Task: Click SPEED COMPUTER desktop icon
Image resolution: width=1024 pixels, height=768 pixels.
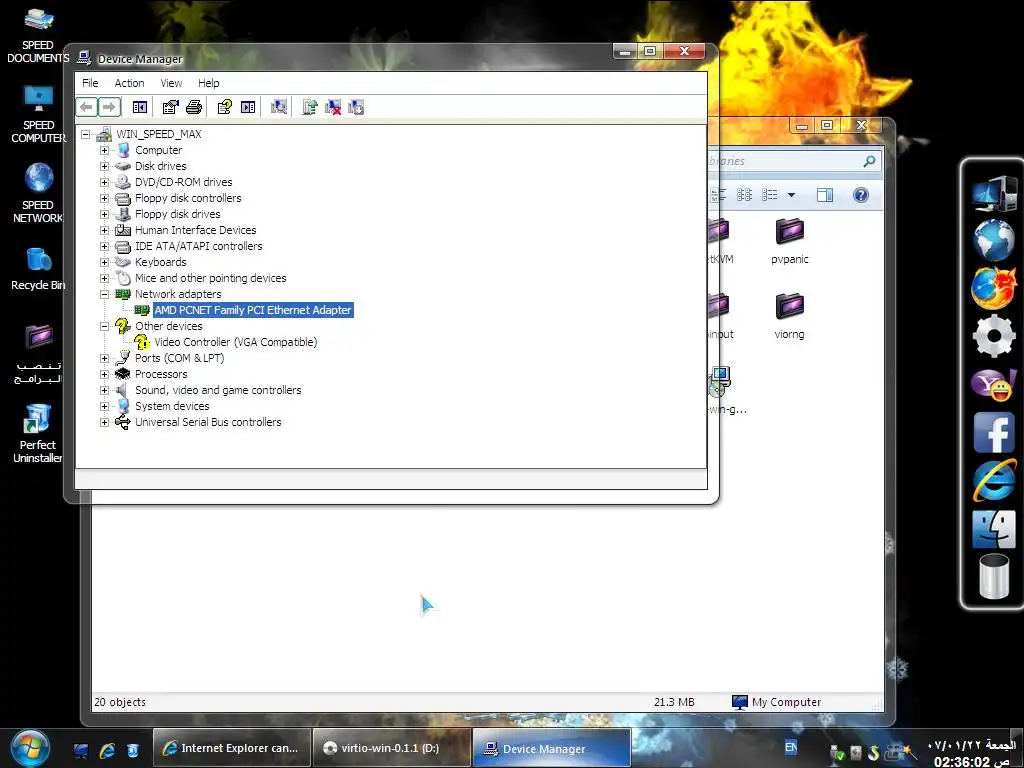Action: (x=38, y=114)
